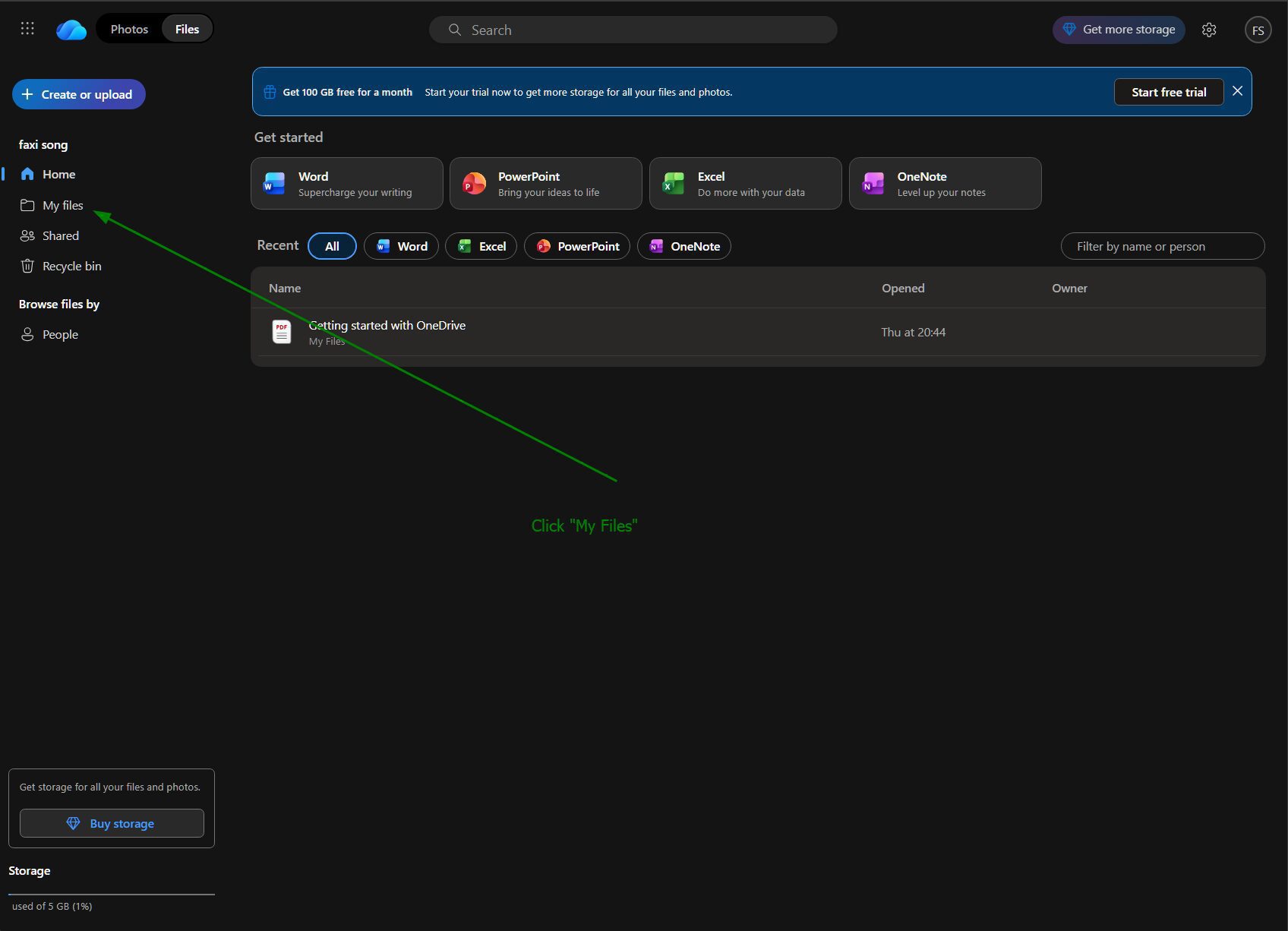The width and height of the screenshot is (1288, 931).
Task: Click the storage usage bar
Action: click(112, 895)
